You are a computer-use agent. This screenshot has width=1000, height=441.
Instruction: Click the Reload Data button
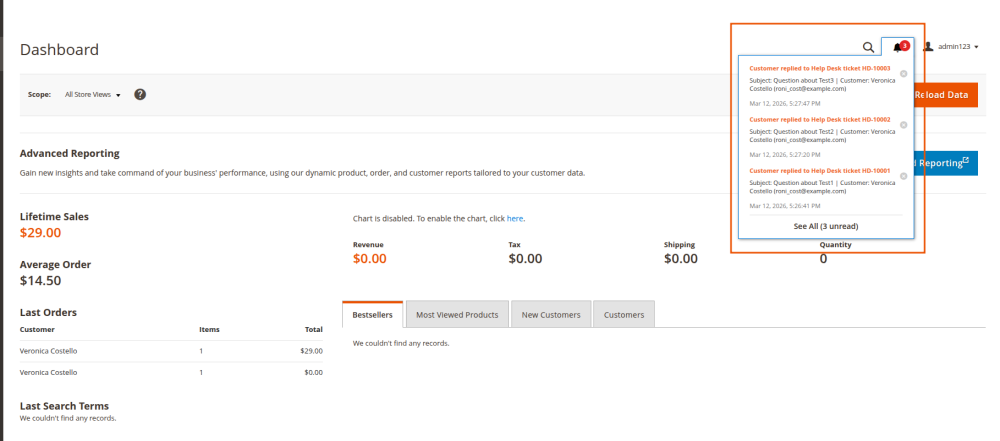(945, 95)
